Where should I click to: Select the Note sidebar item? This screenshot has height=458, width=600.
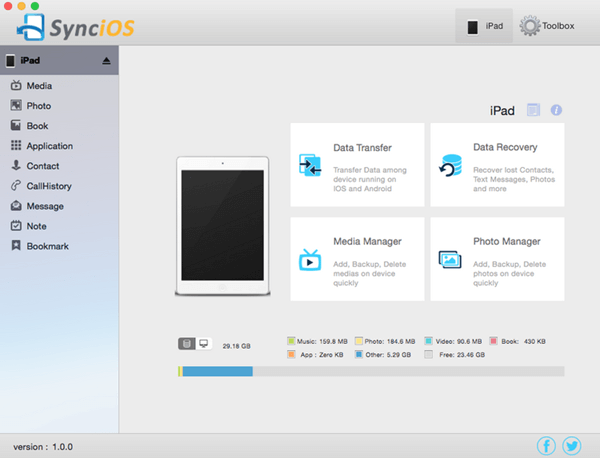37,226
